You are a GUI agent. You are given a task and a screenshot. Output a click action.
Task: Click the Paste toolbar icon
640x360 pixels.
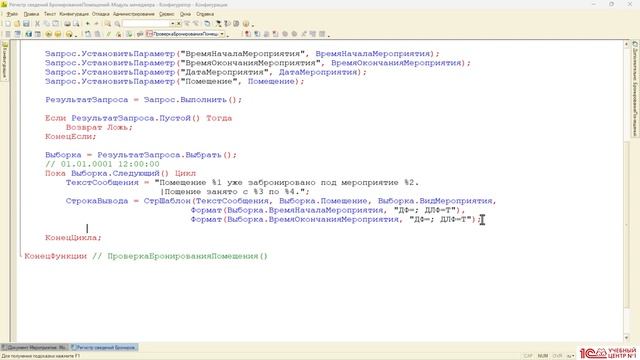click(56, 24)
